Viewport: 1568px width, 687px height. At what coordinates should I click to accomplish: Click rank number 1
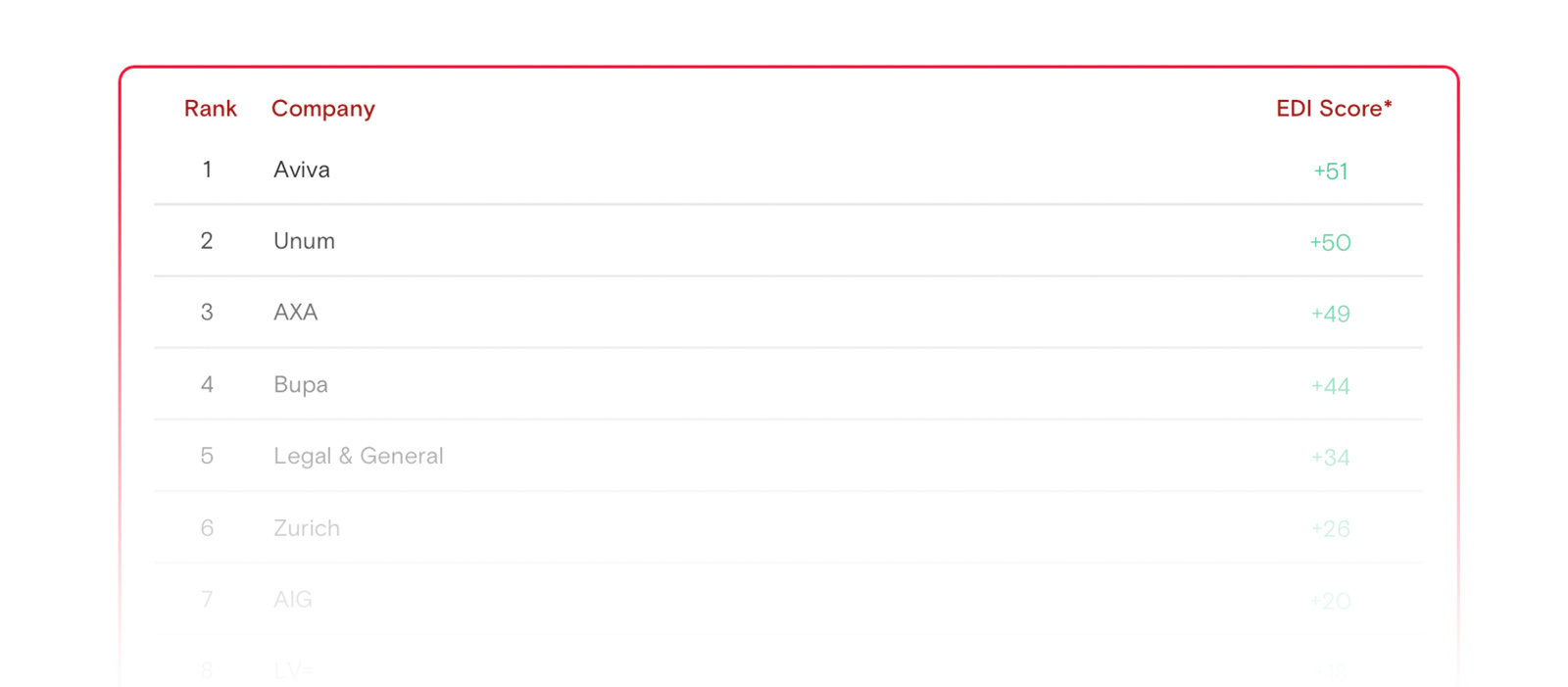(207, 170)
